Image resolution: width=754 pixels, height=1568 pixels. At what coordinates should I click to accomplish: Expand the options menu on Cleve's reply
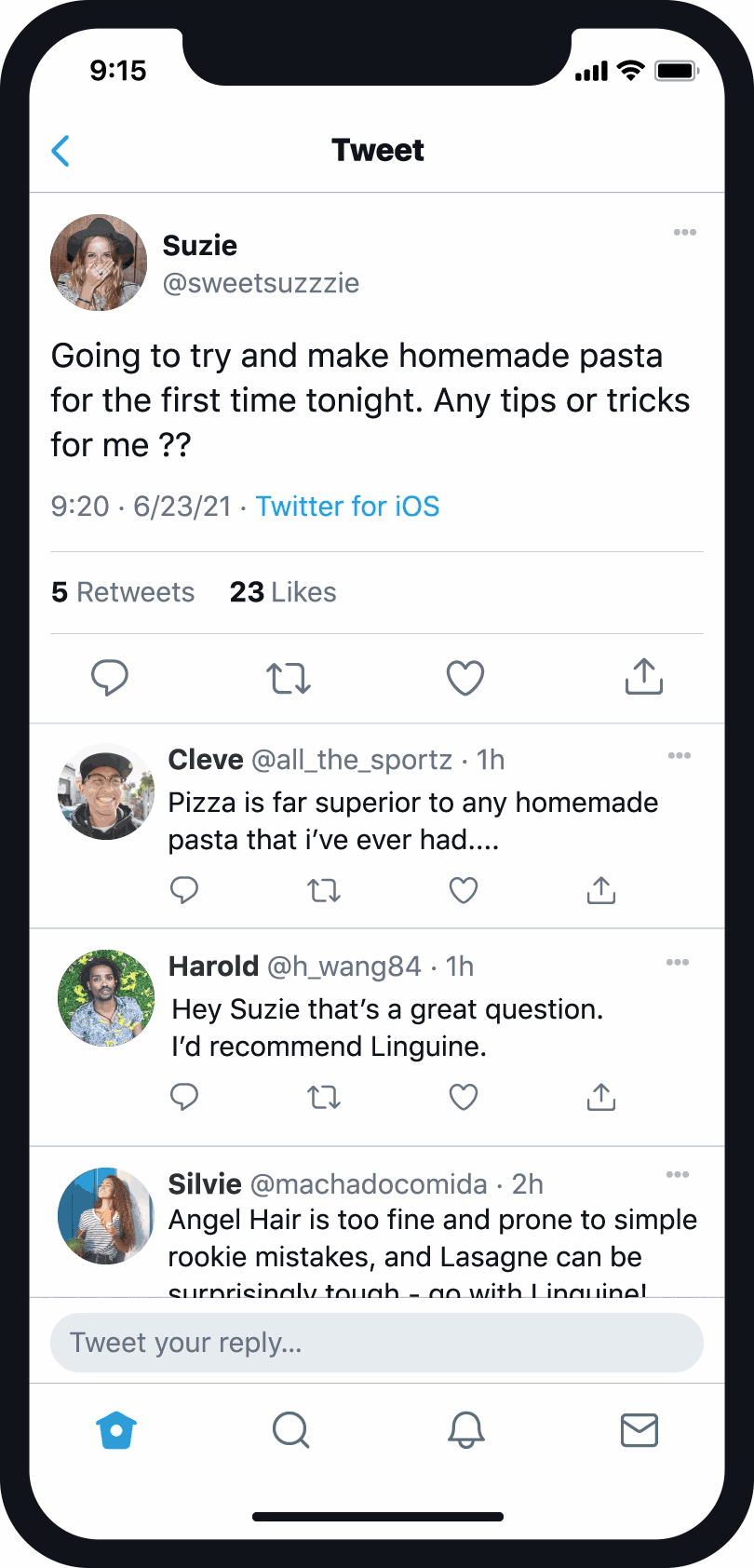click(680, 756)
